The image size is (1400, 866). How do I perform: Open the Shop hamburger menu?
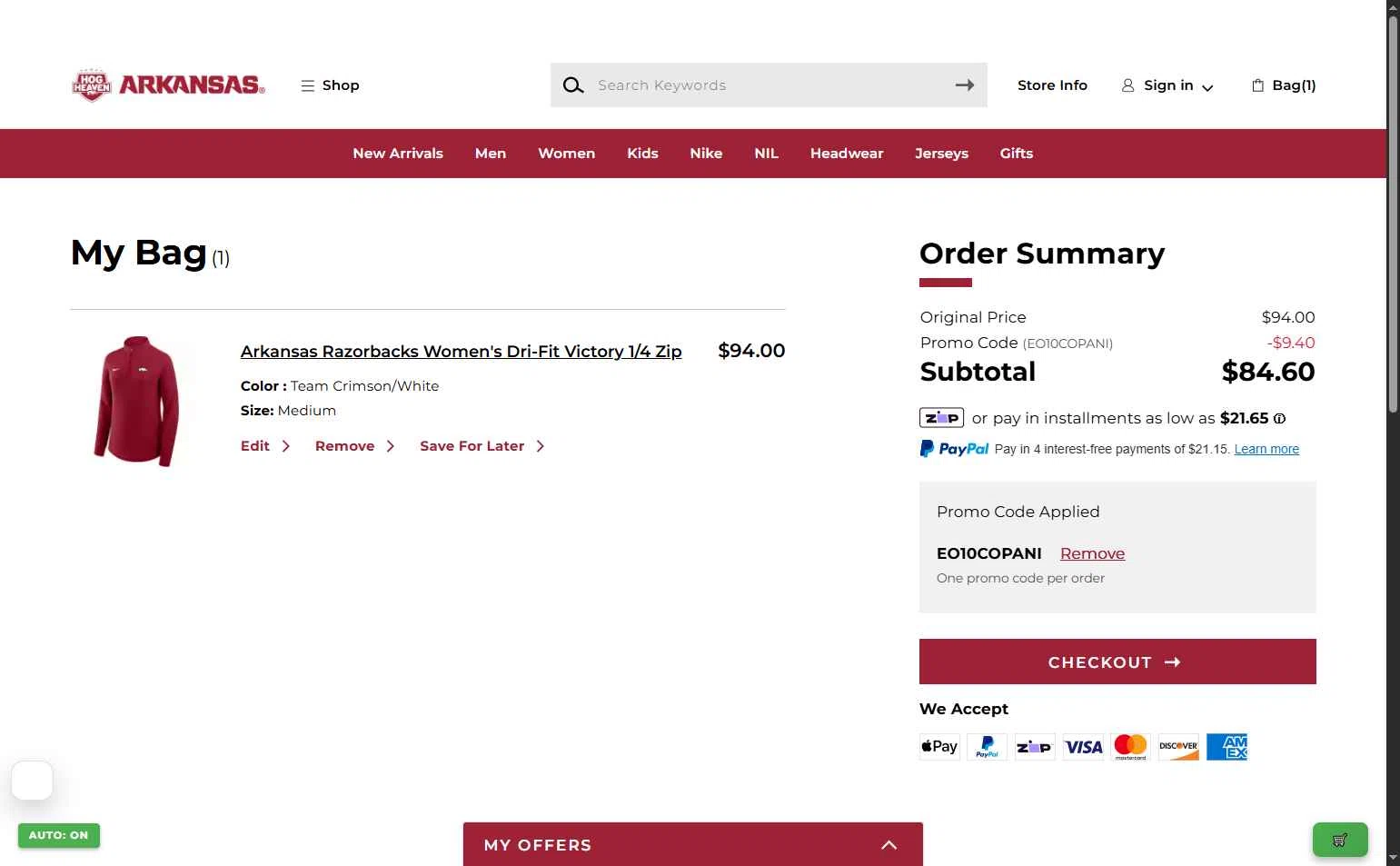[330, 85]
